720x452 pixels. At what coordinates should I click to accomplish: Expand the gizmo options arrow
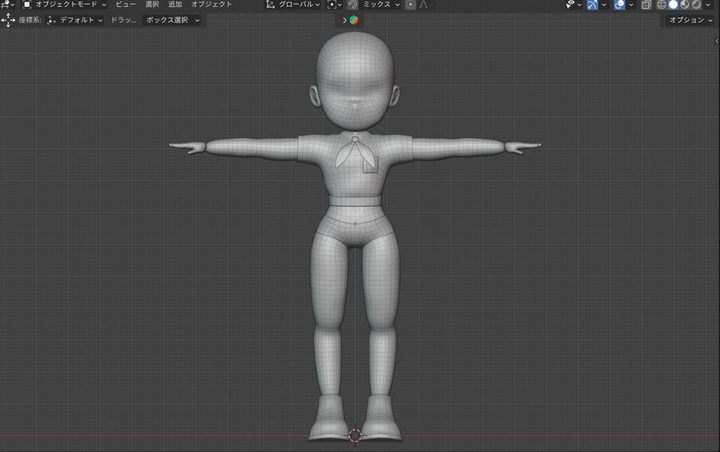(604, 5)
